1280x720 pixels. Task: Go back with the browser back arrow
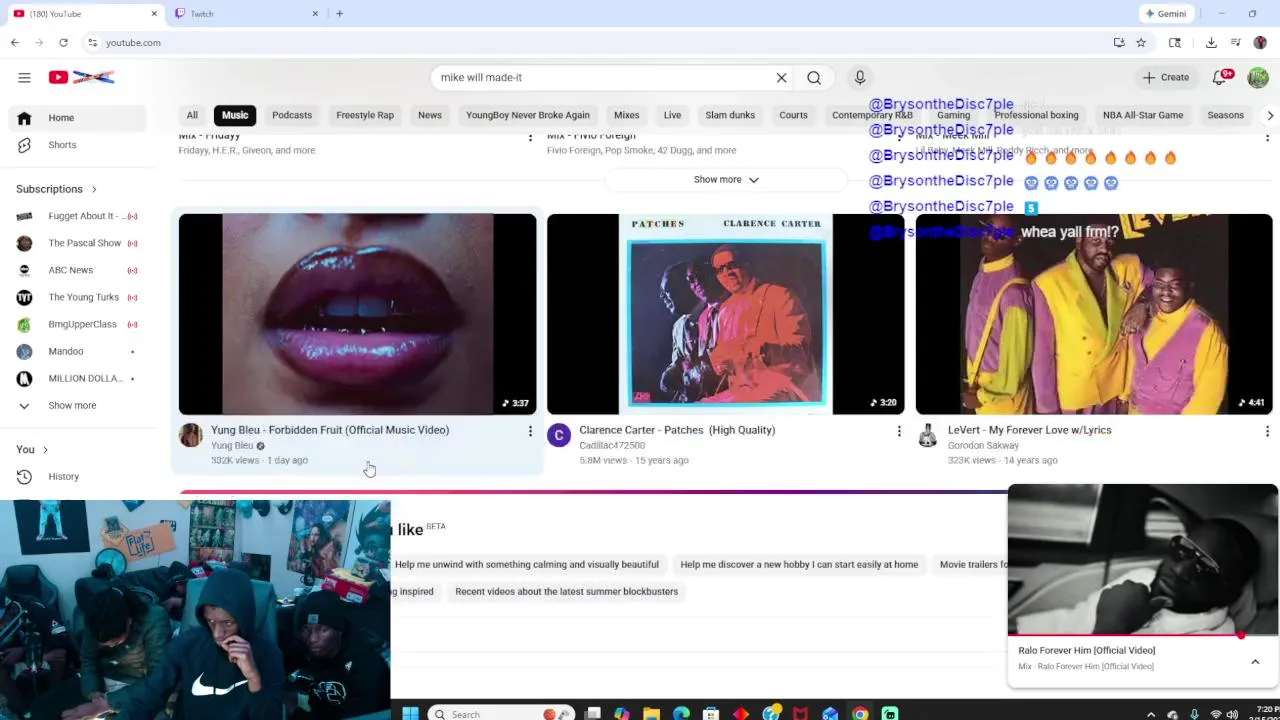click(x=15, y=43)
